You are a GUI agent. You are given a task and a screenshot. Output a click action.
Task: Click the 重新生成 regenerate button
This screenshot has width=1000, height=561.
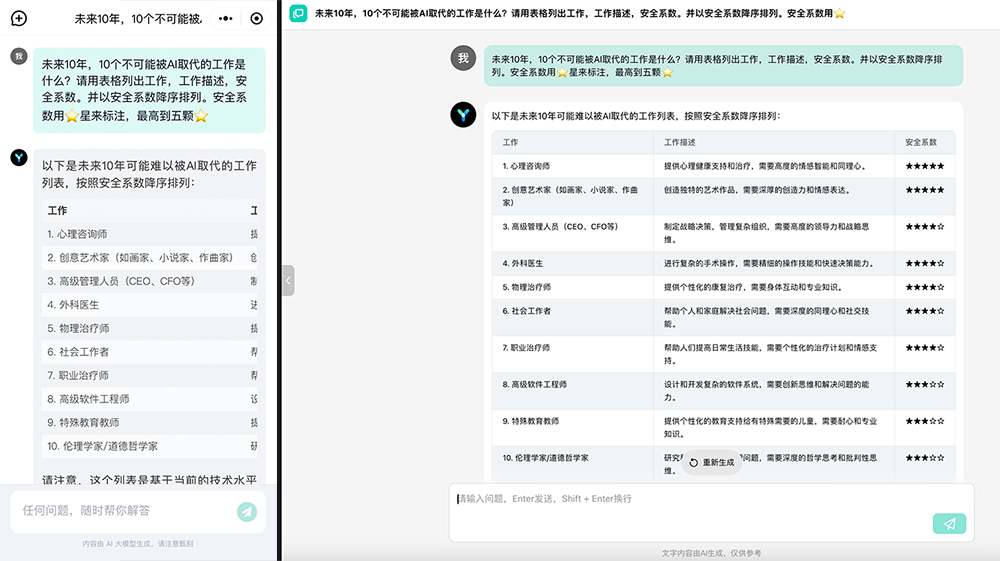(712, 463)
